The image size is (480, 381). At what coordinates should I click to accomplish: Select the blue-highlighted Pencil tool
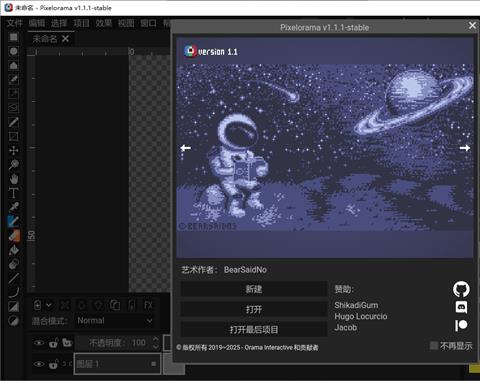pyautogui.click(x=13, y=221)
